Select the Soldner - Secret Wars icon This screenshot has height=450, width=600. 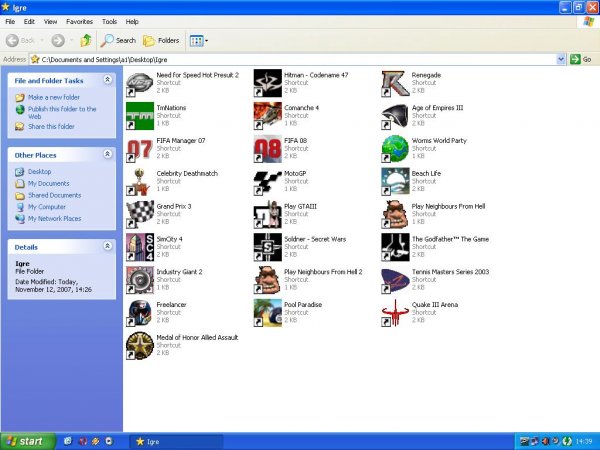267,247
